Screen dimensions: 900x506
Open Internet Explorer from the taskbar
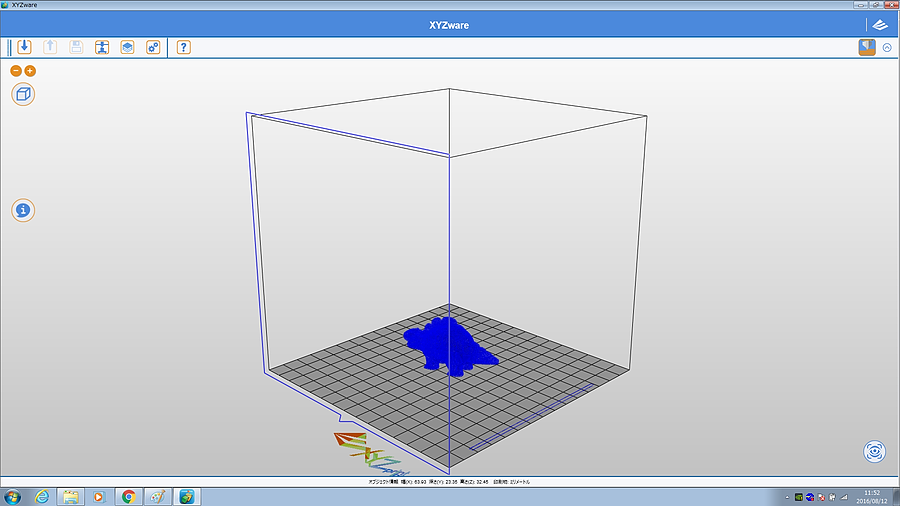(x=42, y=496)
